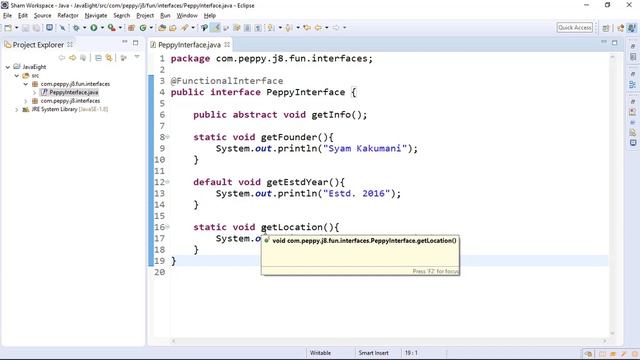Image resolution: width=640 pixels, height=360 pixels.
Task: Click the Save All toolbar icon
Action: [x=37, y=28]
